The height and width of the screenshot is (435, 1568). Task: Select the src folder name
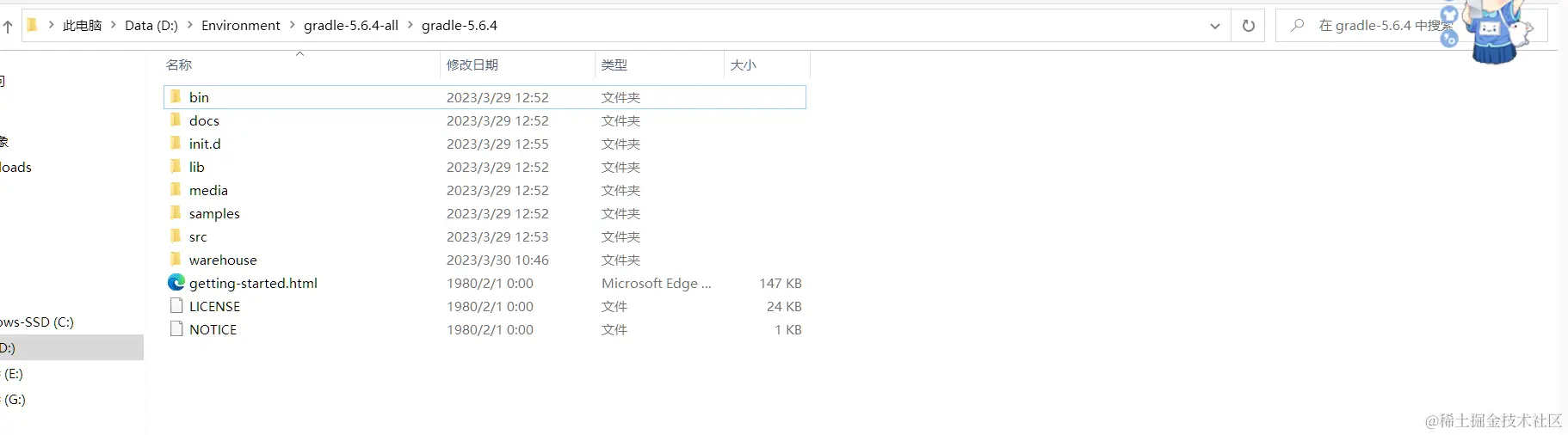click(198, 236)
